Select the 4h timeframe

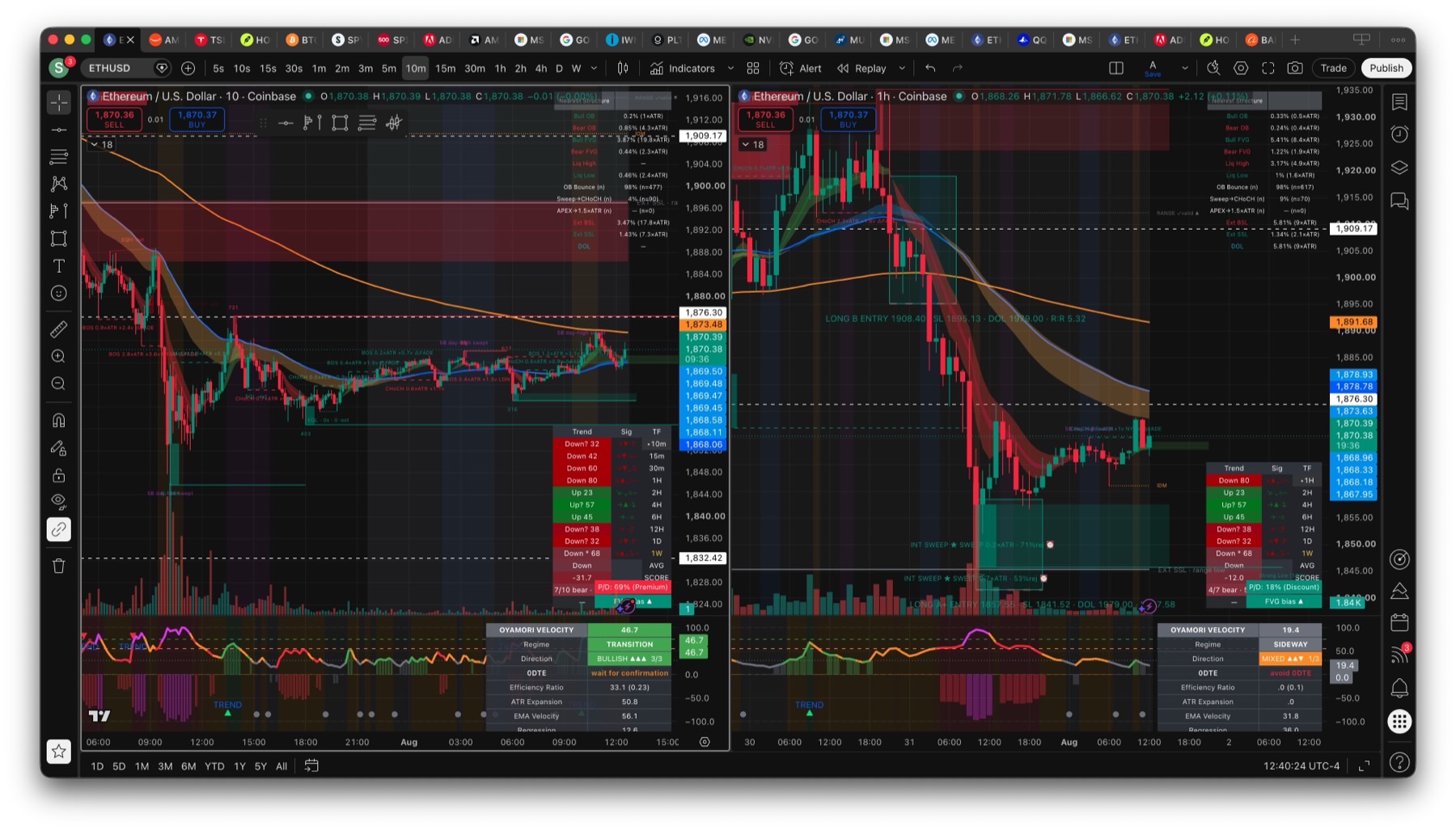[541, 68]
